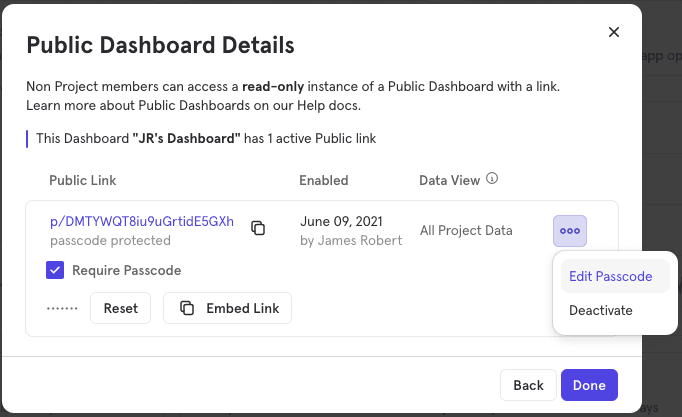Open the p/DMTYWQT8iu9uGrtidE5GXh public link
The height and width of the screenshot is (417, 682).
[141, 222]
